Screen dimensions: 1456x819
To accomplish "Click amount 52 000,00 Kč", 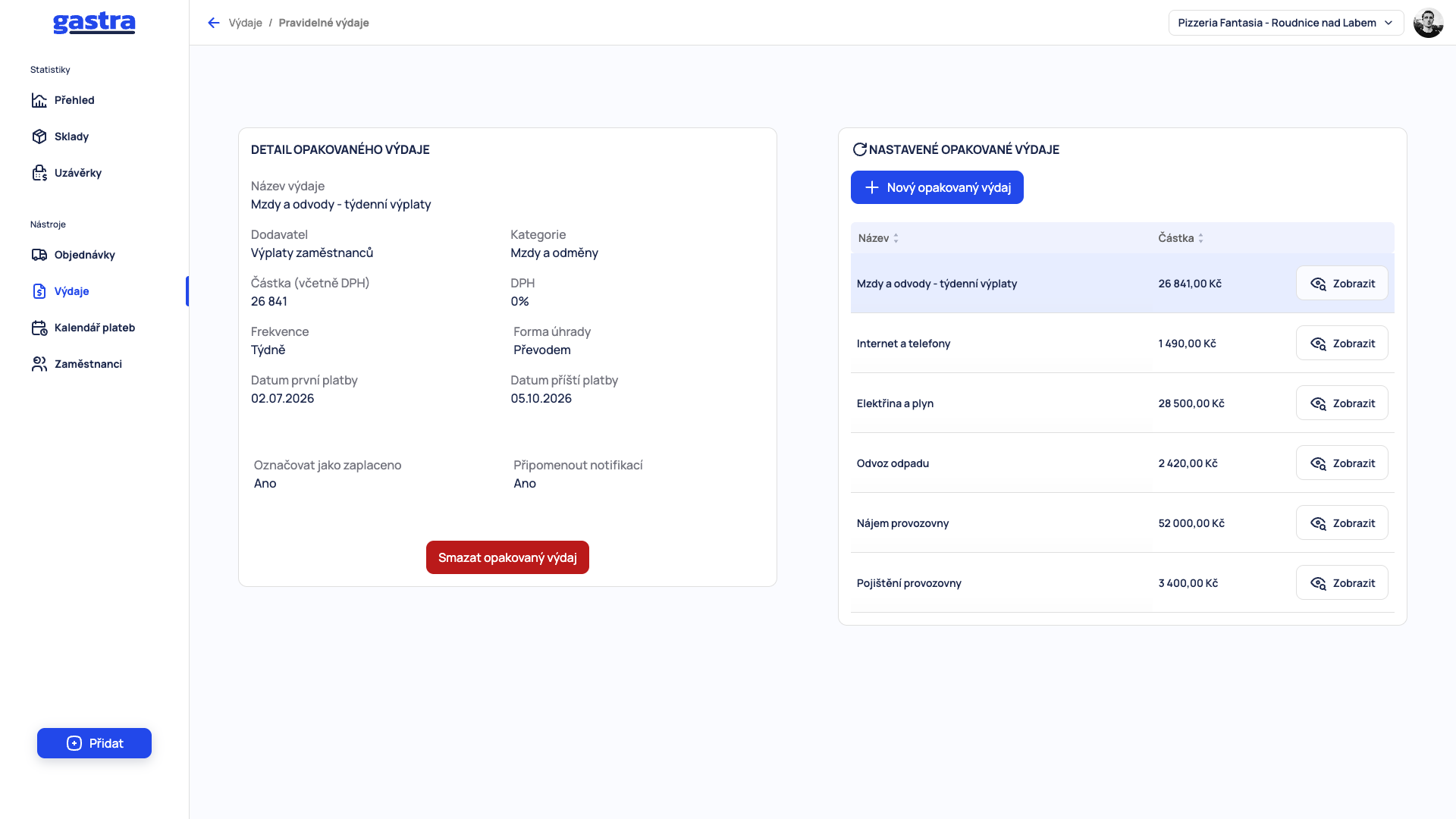I will tap(1191, 523).
